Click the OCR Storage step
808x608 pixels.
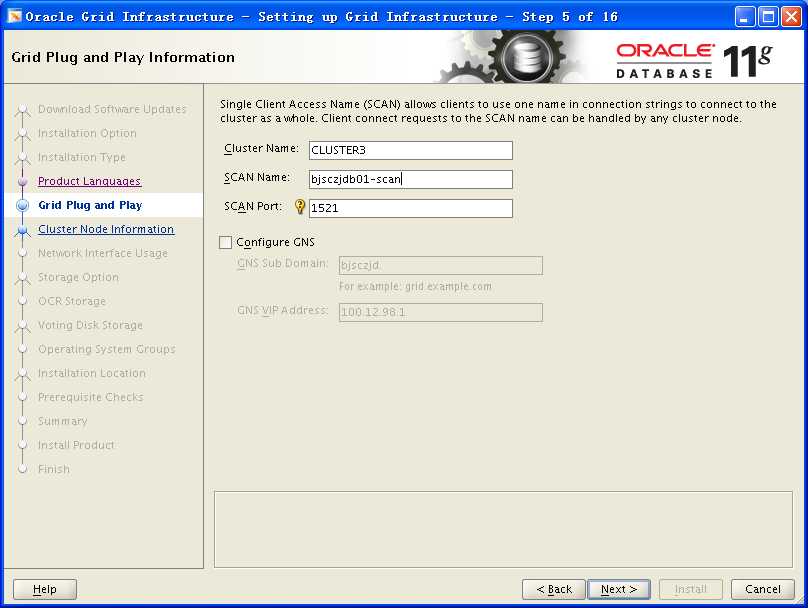pos(72,301)
